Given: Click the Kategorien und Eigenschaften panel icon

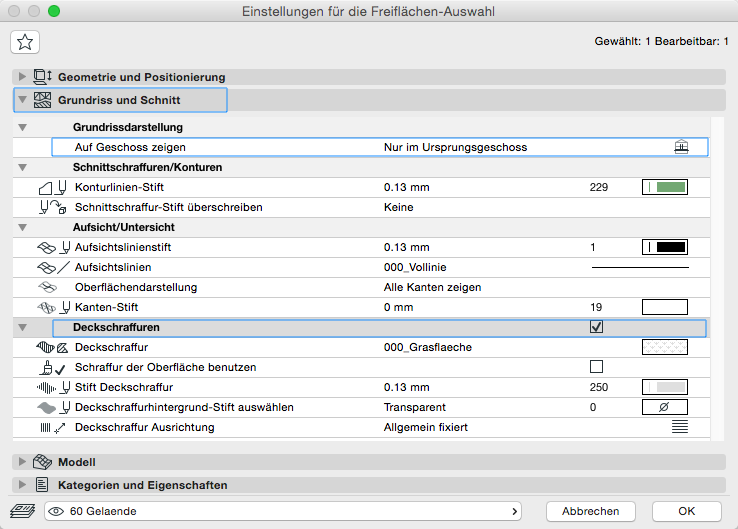Looking at the screenshot, I should (x=42, y=485).
